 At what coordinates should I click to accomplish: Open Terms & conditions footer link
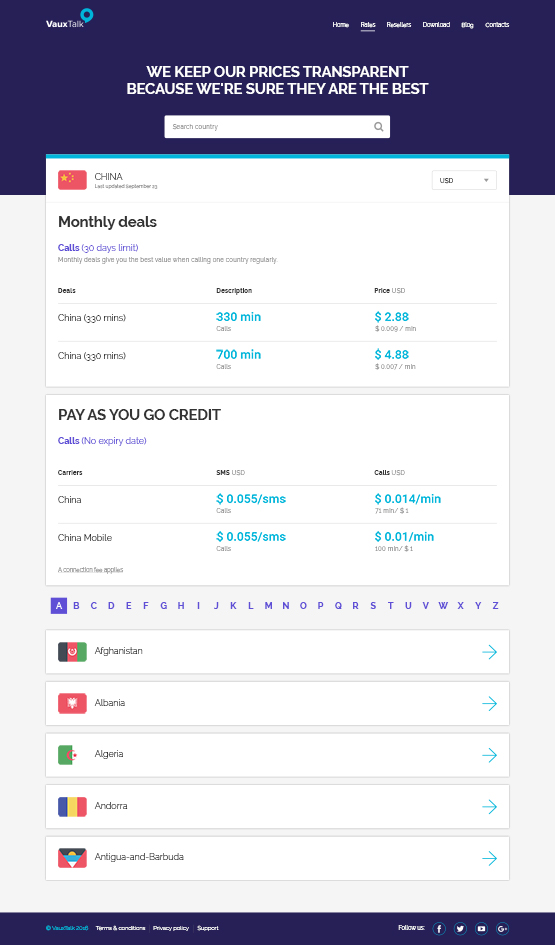pyautogui.click(x=121, y=928)
